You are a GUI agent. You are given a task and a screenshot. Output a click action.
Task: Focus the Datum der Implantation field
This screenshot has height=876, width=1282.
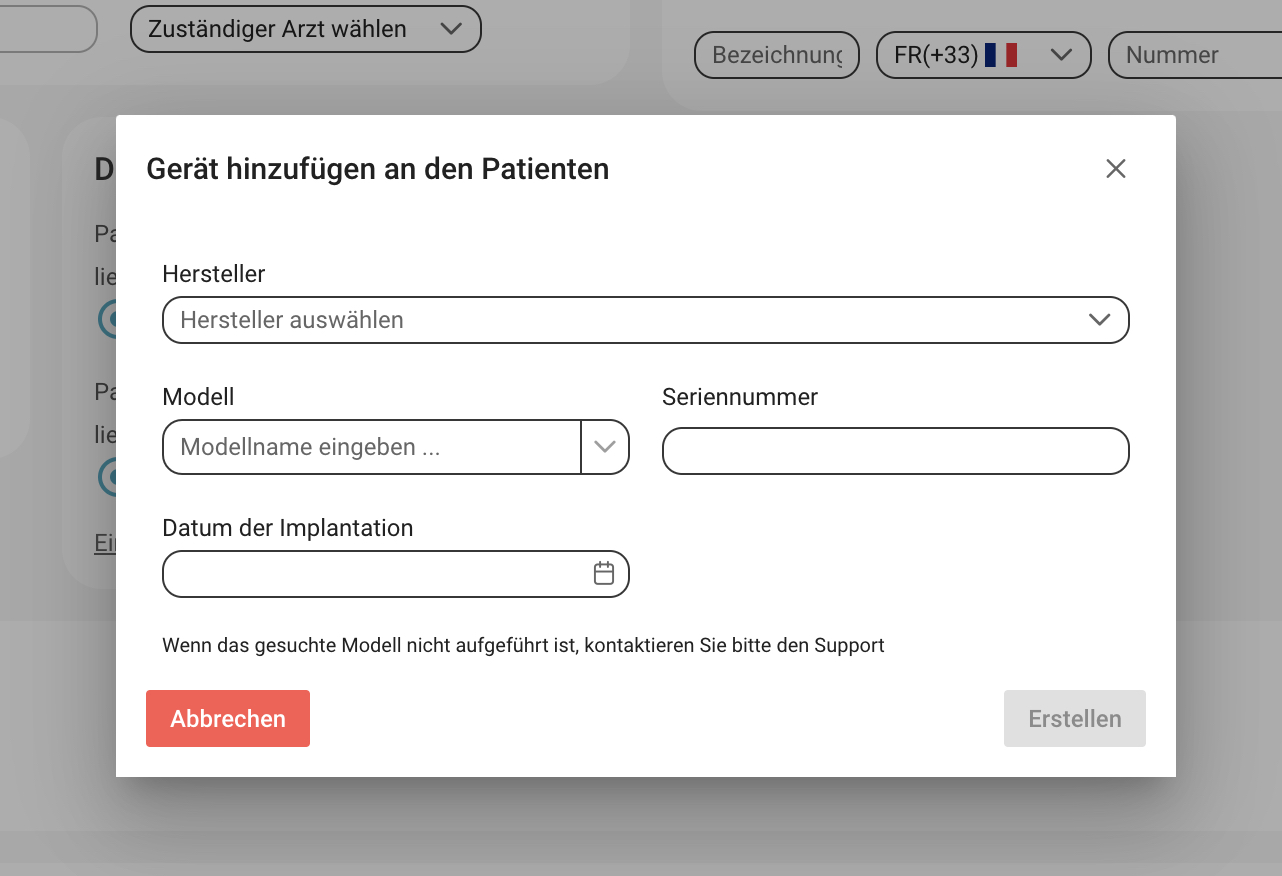click(396, 574)
